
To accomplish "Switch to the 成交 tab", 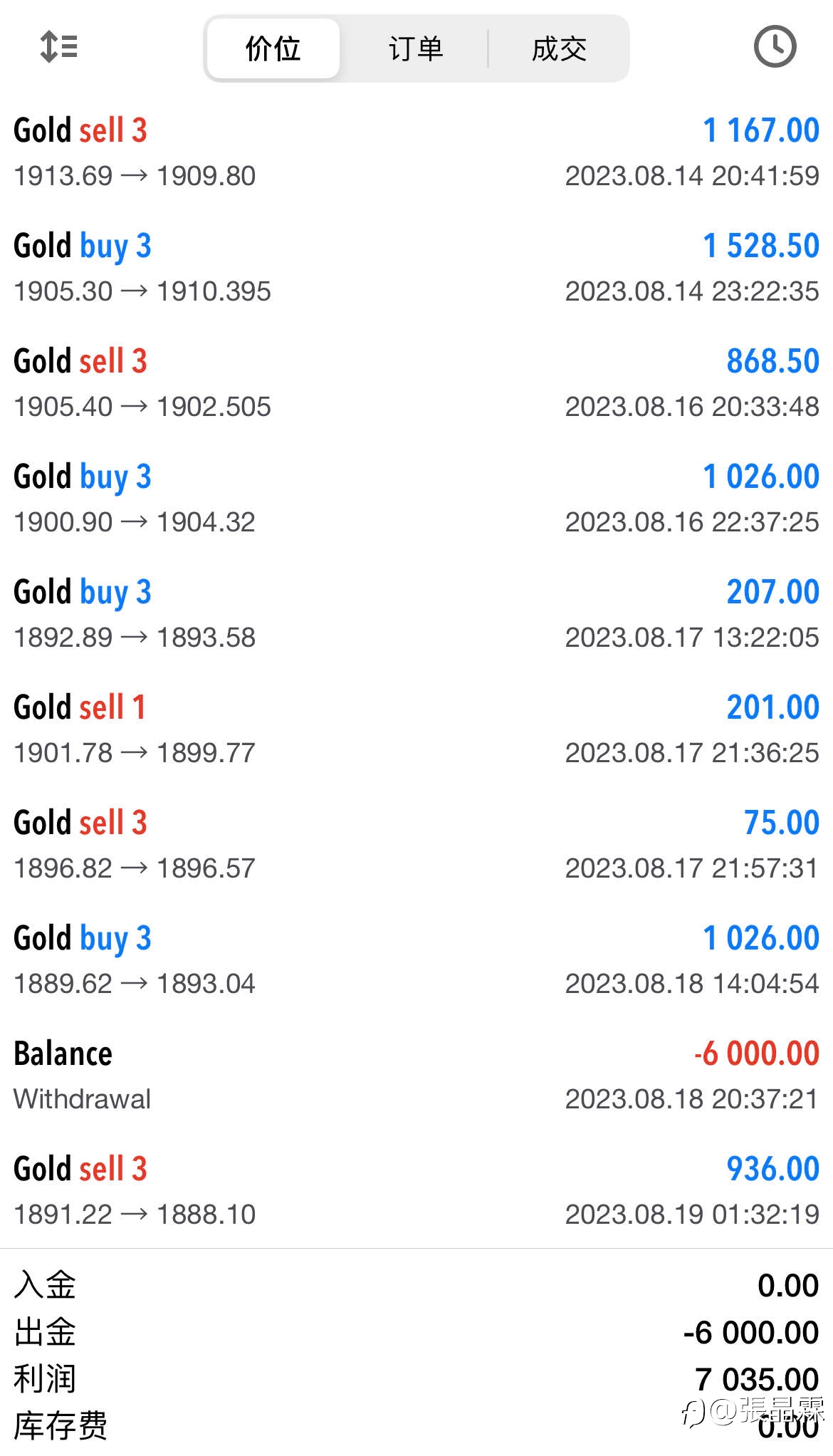I will 559,48.
